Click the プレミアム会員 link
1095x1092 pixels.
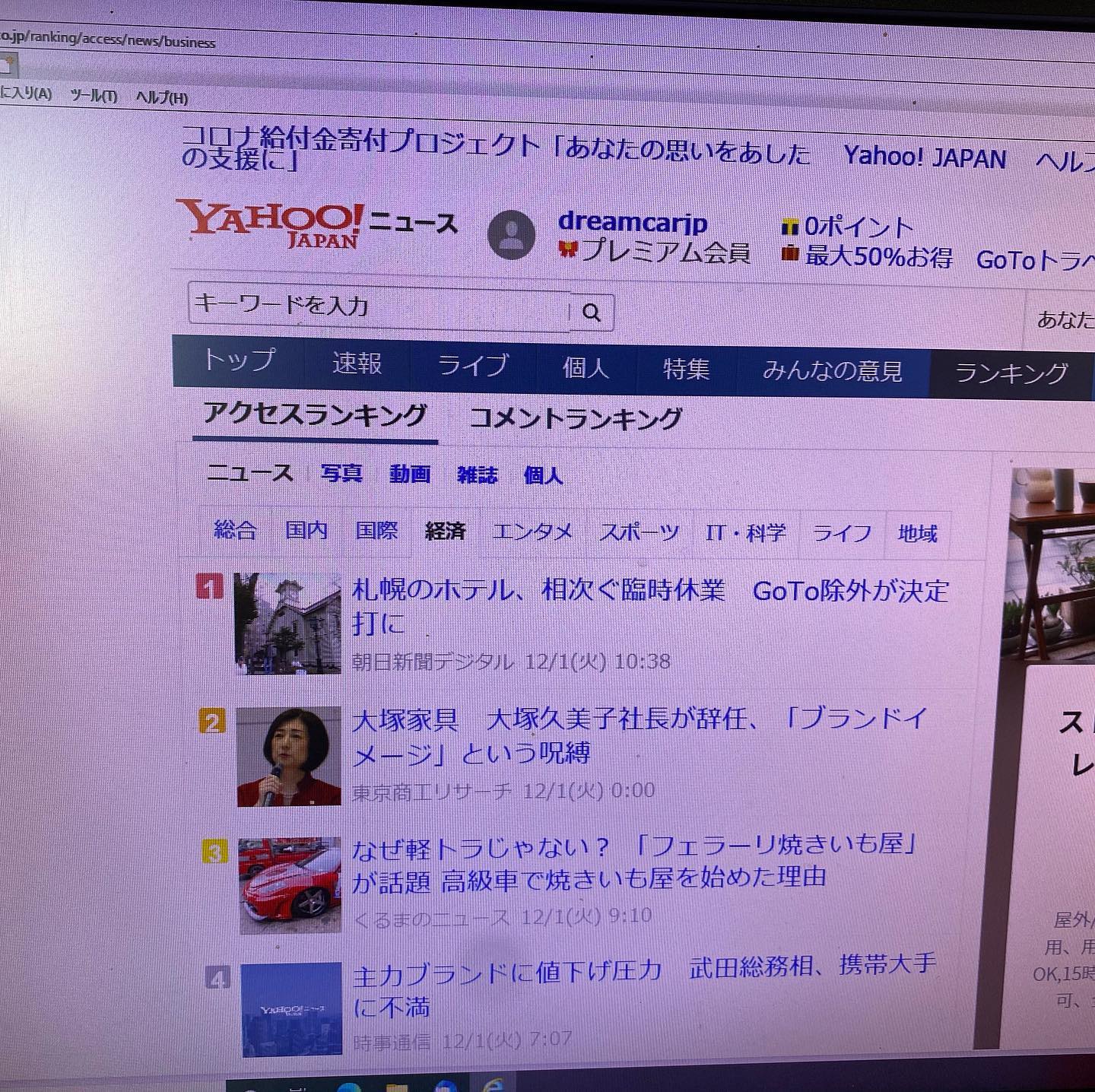[654, 251]
